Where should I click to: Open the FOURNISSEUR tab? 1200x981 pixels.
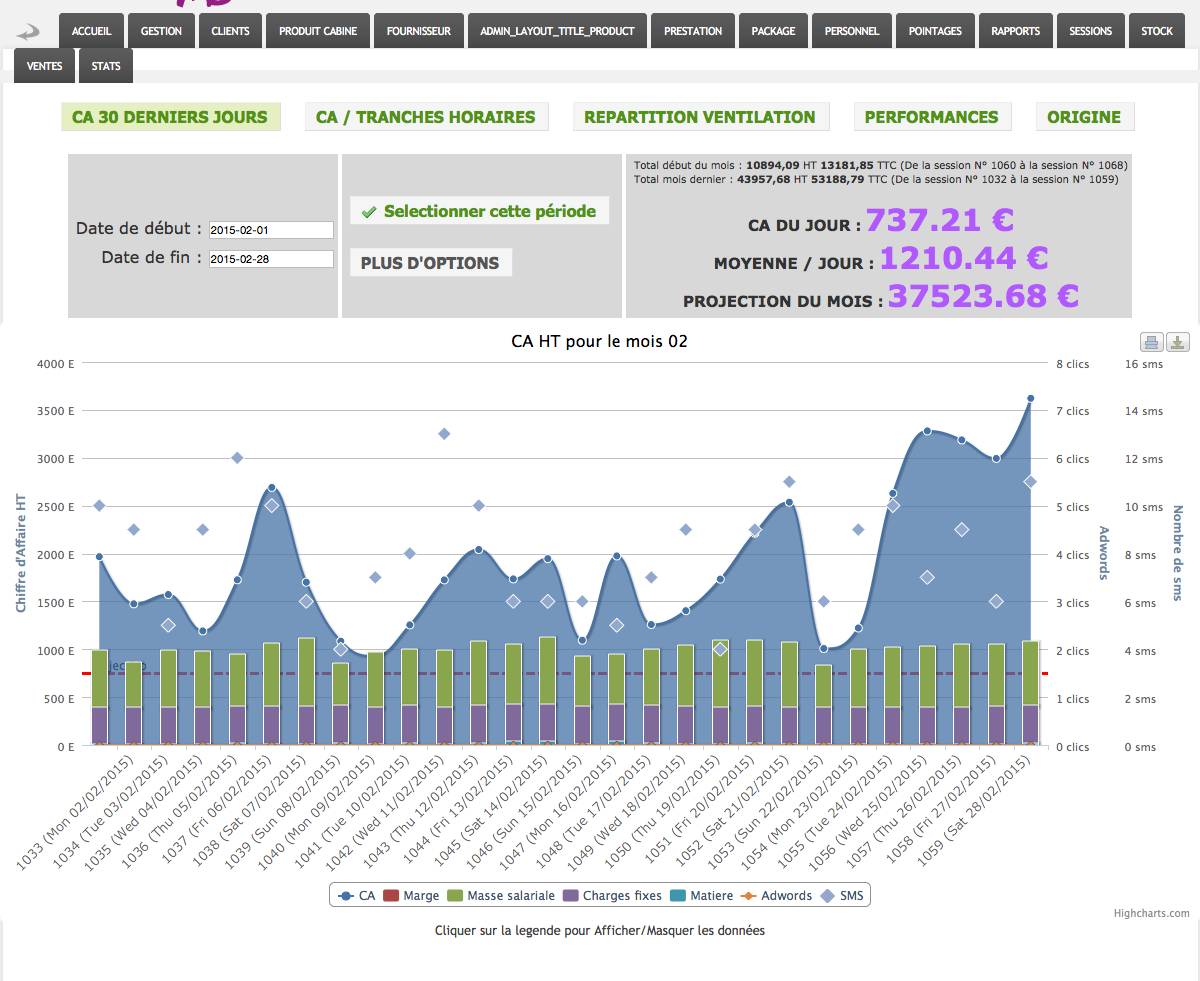pyautogui.click(x=419, y=31)
